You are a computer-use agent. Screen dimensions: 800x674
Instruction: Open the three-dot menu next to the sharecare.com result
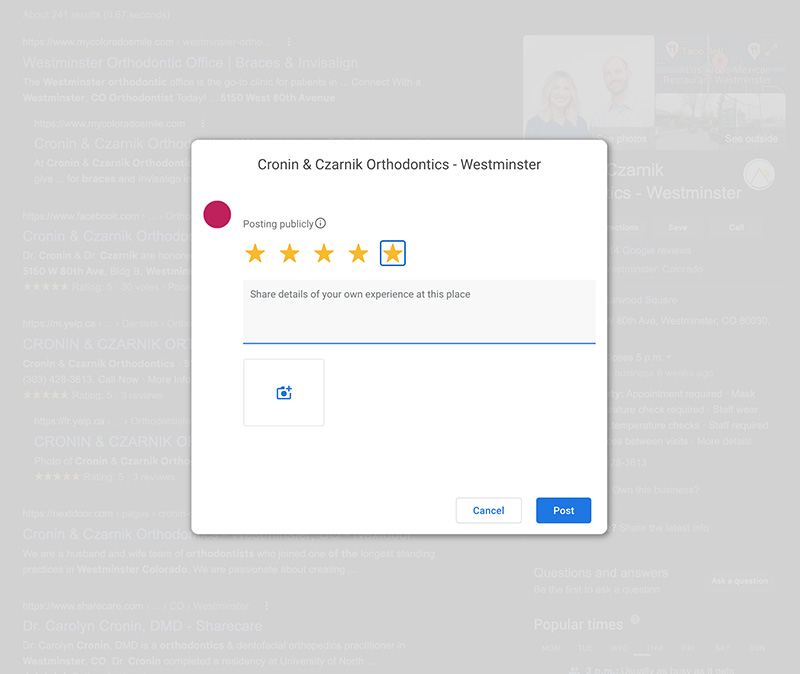click(266, 606)
